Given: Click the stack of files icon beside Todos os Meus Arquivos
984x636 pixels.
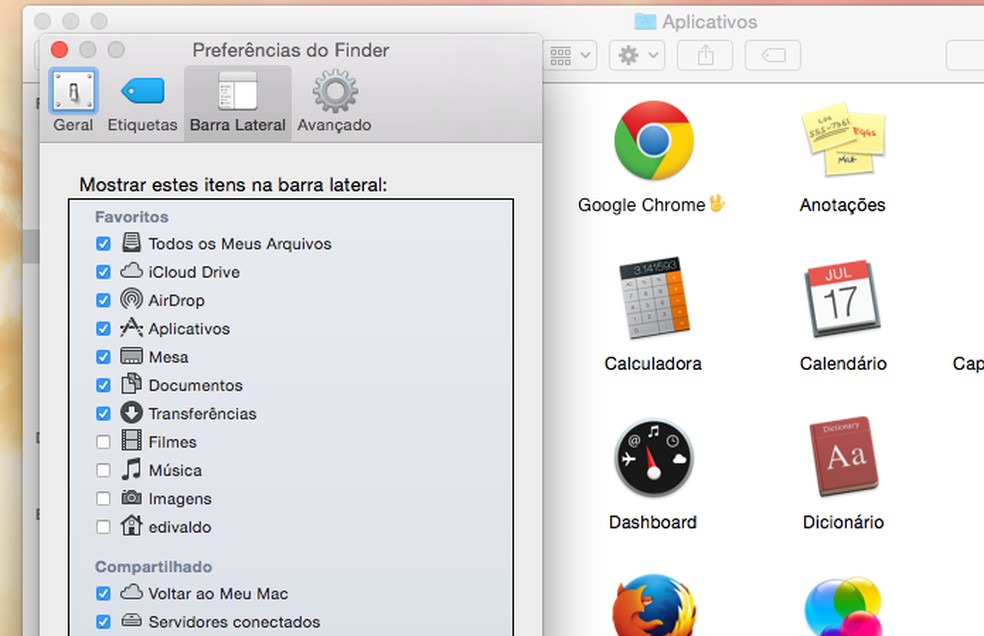Looking at the screenshot, I should [x=131, y=242].
